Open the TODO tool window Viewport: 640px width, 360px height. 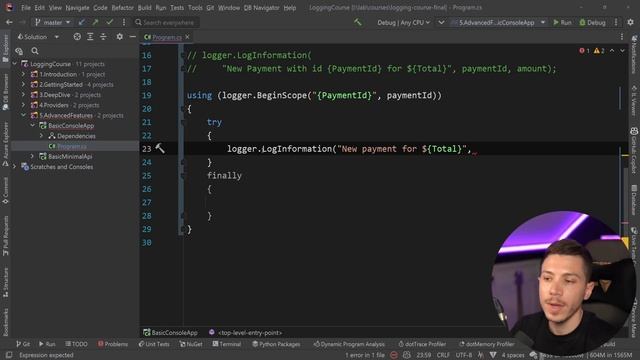point(76,344)
